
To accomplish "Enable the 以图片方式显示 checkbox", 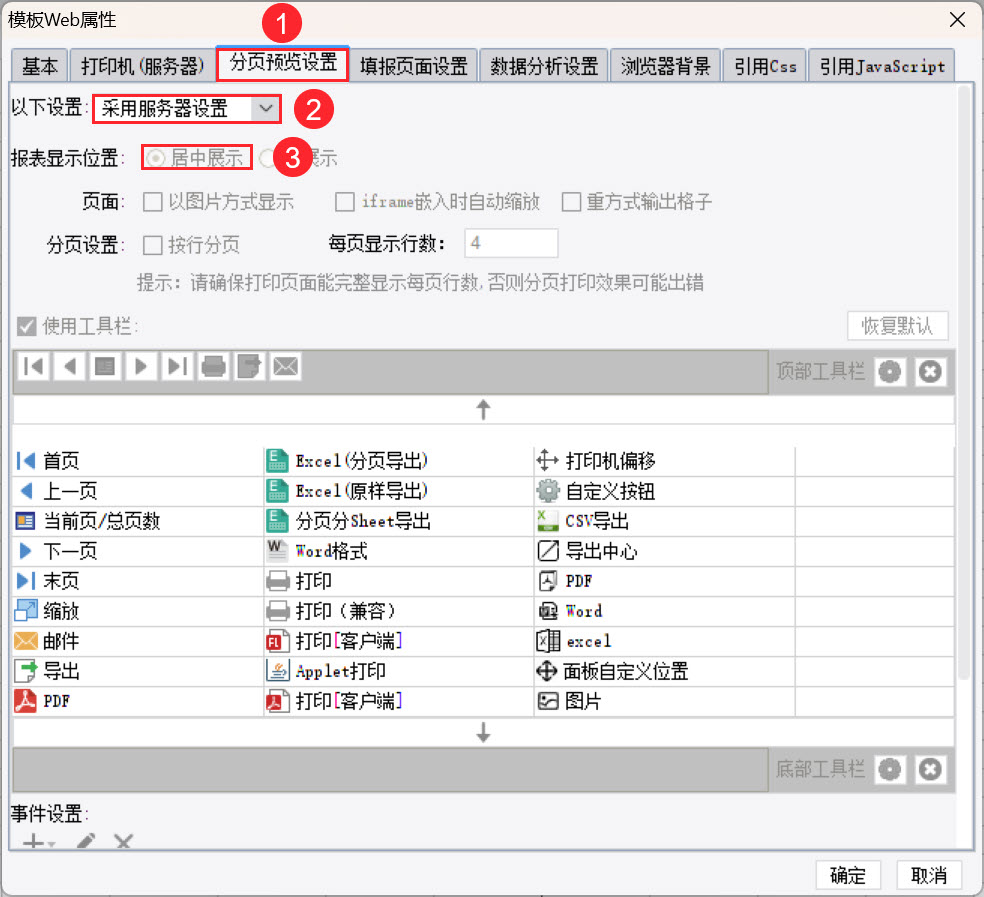I will coord(153,202).
